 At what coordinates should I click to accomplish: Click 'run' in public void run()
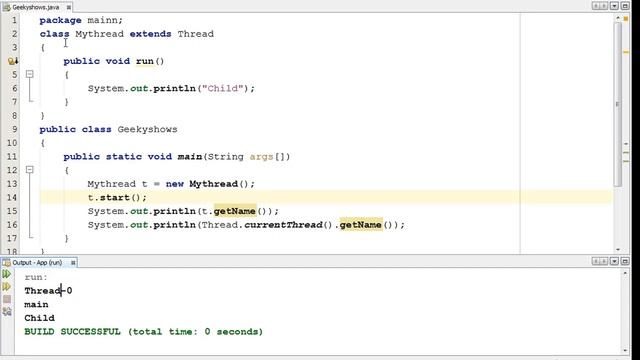coord(144,61)
